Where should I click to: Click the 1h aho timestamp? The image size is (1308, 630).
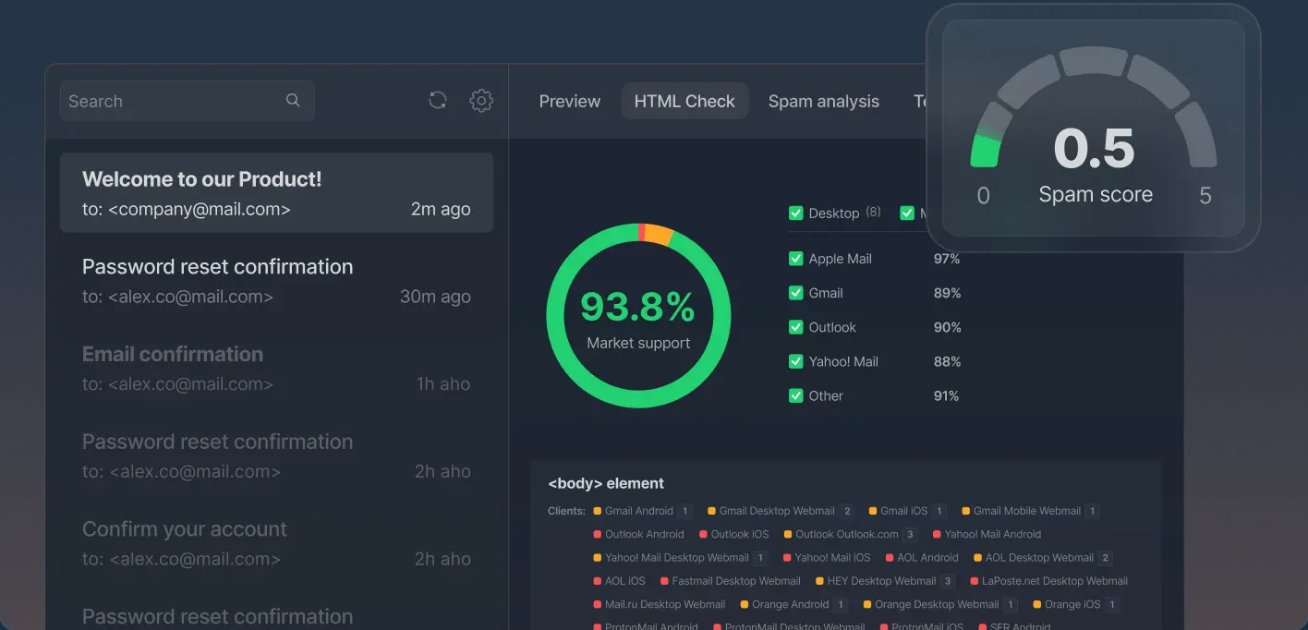click(443, 384)
